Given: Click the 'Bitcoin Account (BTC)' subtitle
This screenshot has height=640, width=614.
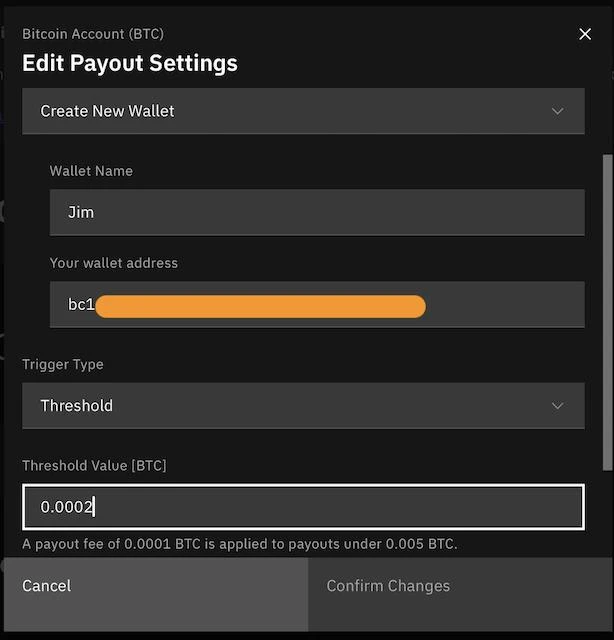Looking at the screenshot, I should pyautogui.click(x=92, y=34).
